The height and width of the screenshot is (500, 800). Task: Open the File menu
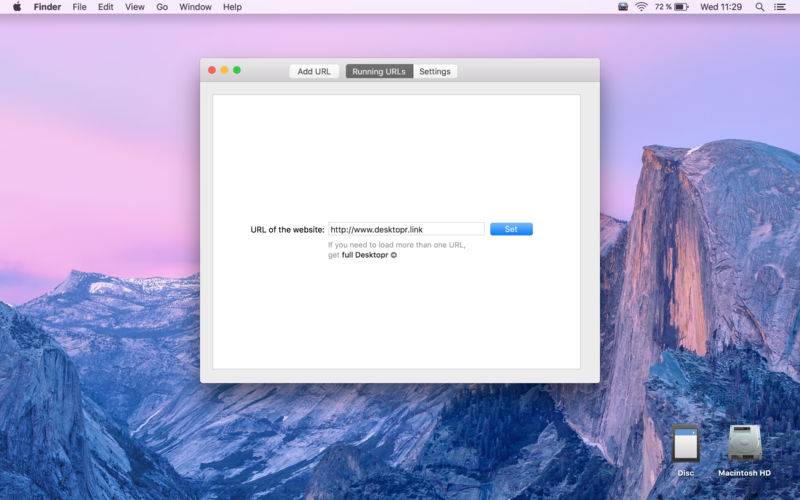point(79,7)
